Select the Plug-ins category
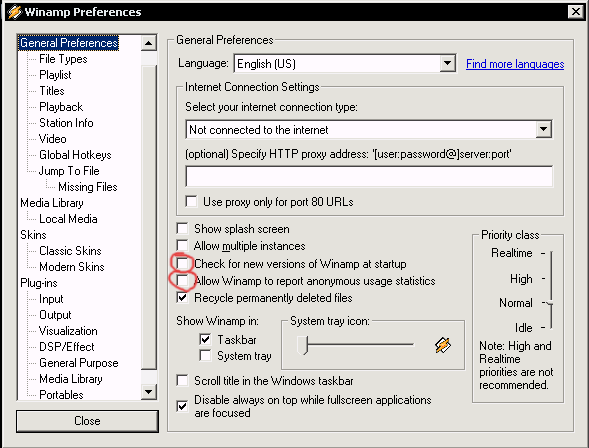 coord(39,283)
